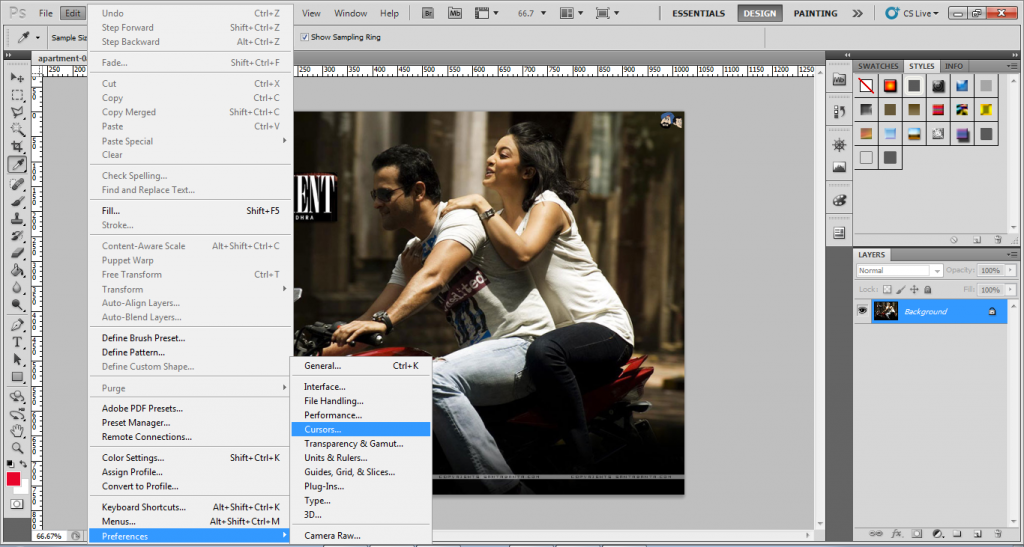Viewport: 1024px width, 547px height.
Task: Click the Background layer thumbnail
Action: [886, 311]
